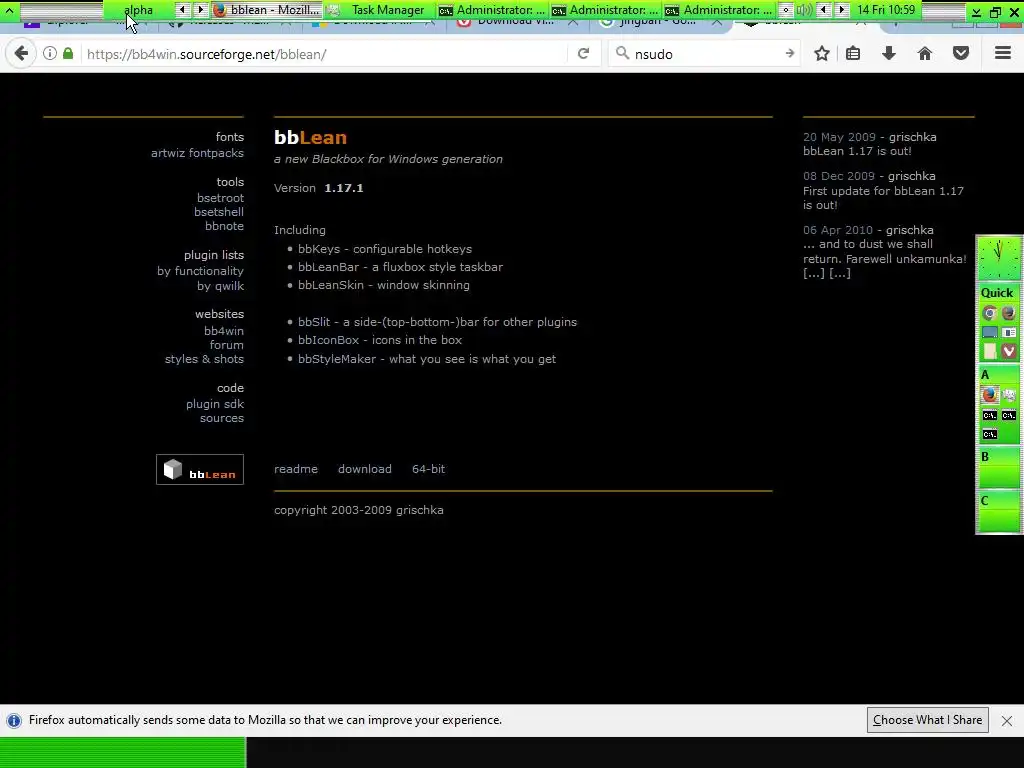Open the plugin sdk link
The image size is (1024, 768).
click(214, 404)
